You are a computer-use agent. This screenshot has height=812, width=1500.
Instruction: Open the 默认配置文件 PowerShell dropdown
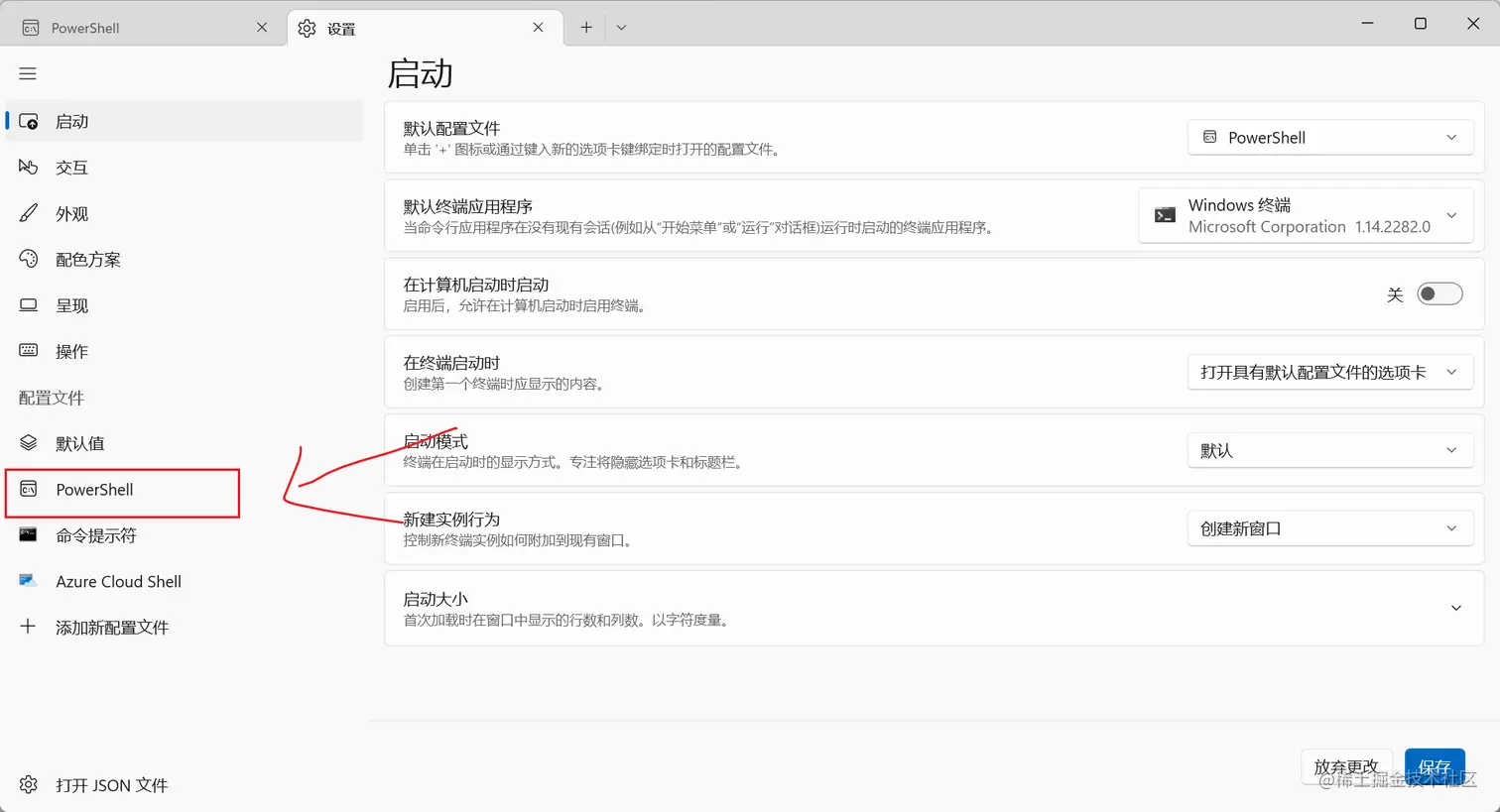point(1329,137)
